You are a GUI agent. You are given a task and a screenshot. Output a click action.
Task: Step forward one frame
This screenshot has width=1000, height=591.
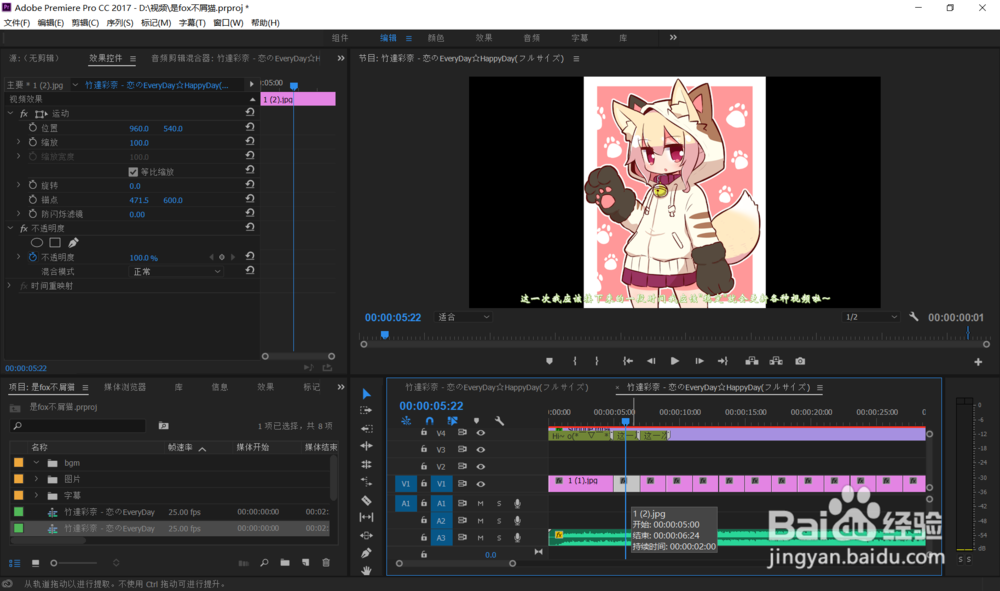(x=699, y=361)
